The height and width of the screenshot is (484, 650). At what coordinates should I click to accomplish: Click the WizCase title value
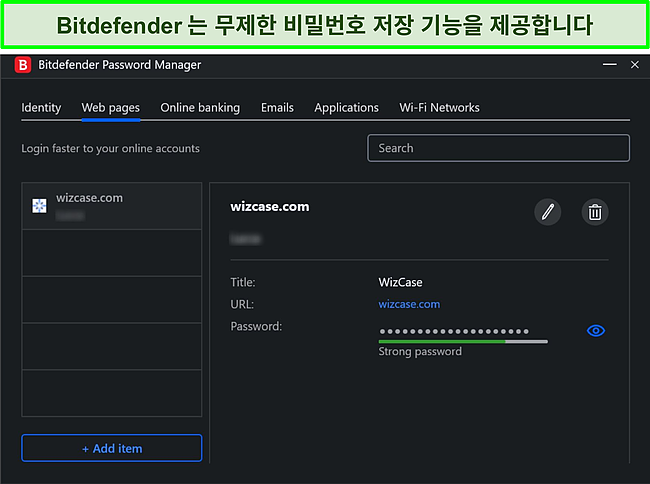[x=400, y=283]
